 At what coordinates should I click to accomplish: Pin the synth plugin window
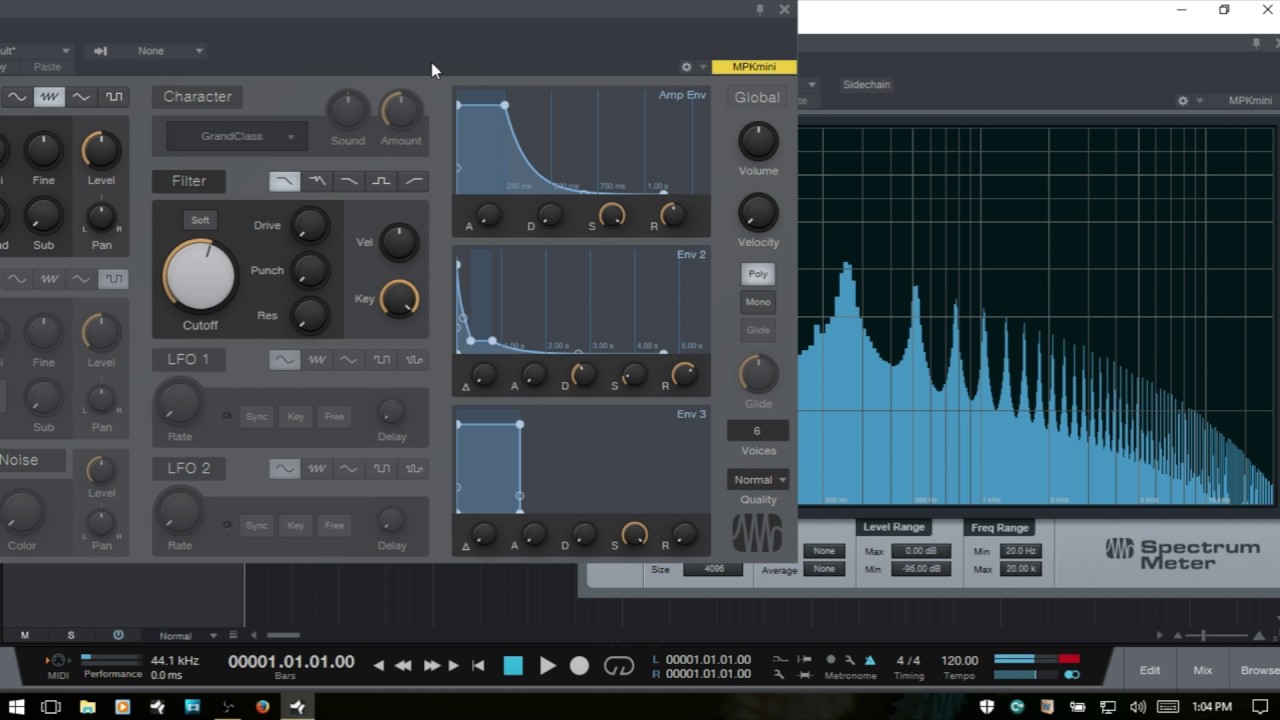click(x=760, y=9)
